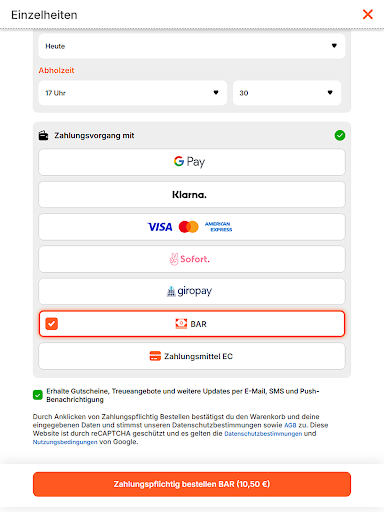Open the 30 minutes dropdown
The width and height of the screenshot is (384, 512).
[x=287, y=93]
